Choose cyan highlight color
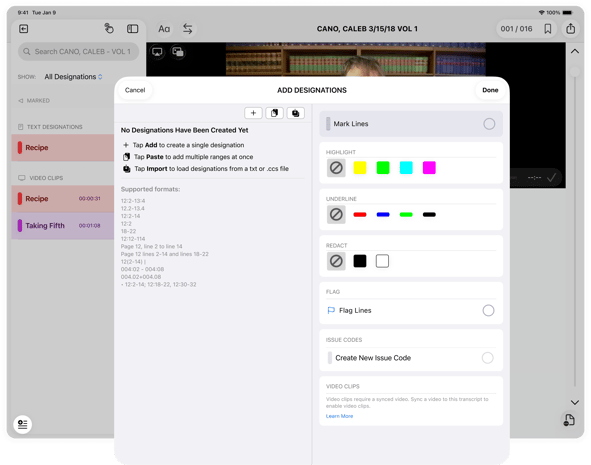Image resolution: width=591 pixels, height=465 pixels. [x=406, y=168]
